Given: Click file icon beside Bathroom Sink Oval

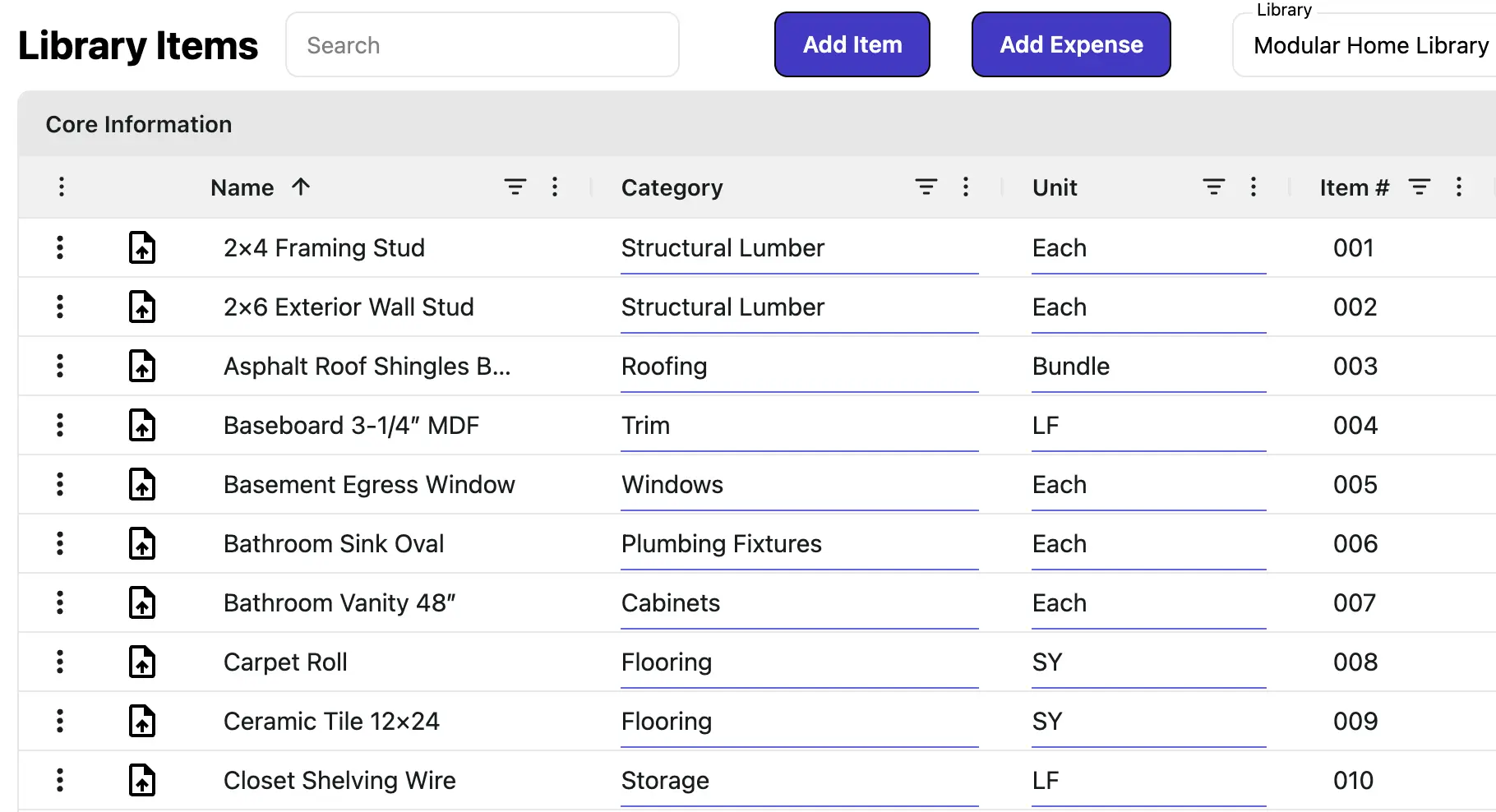Looking at the screenshot, I should click(142, 544).
